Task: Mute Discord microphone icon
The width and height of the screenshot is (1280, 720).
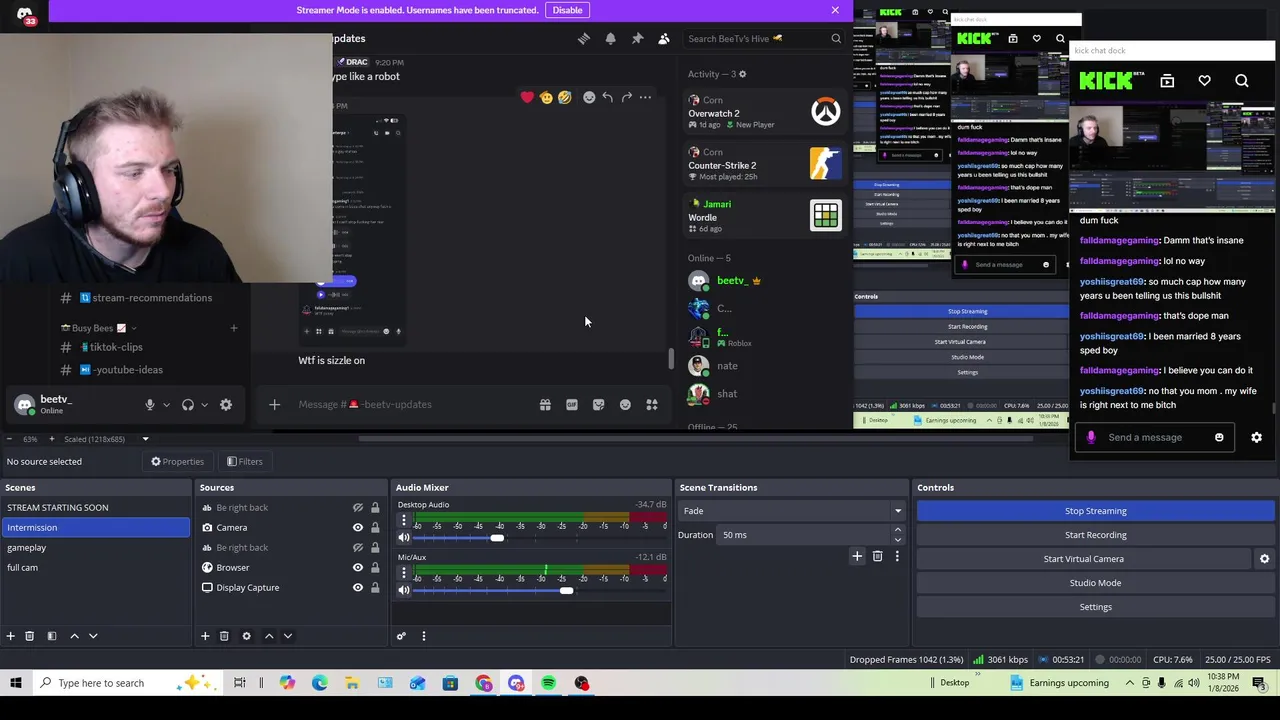Action: click(150, 404)
